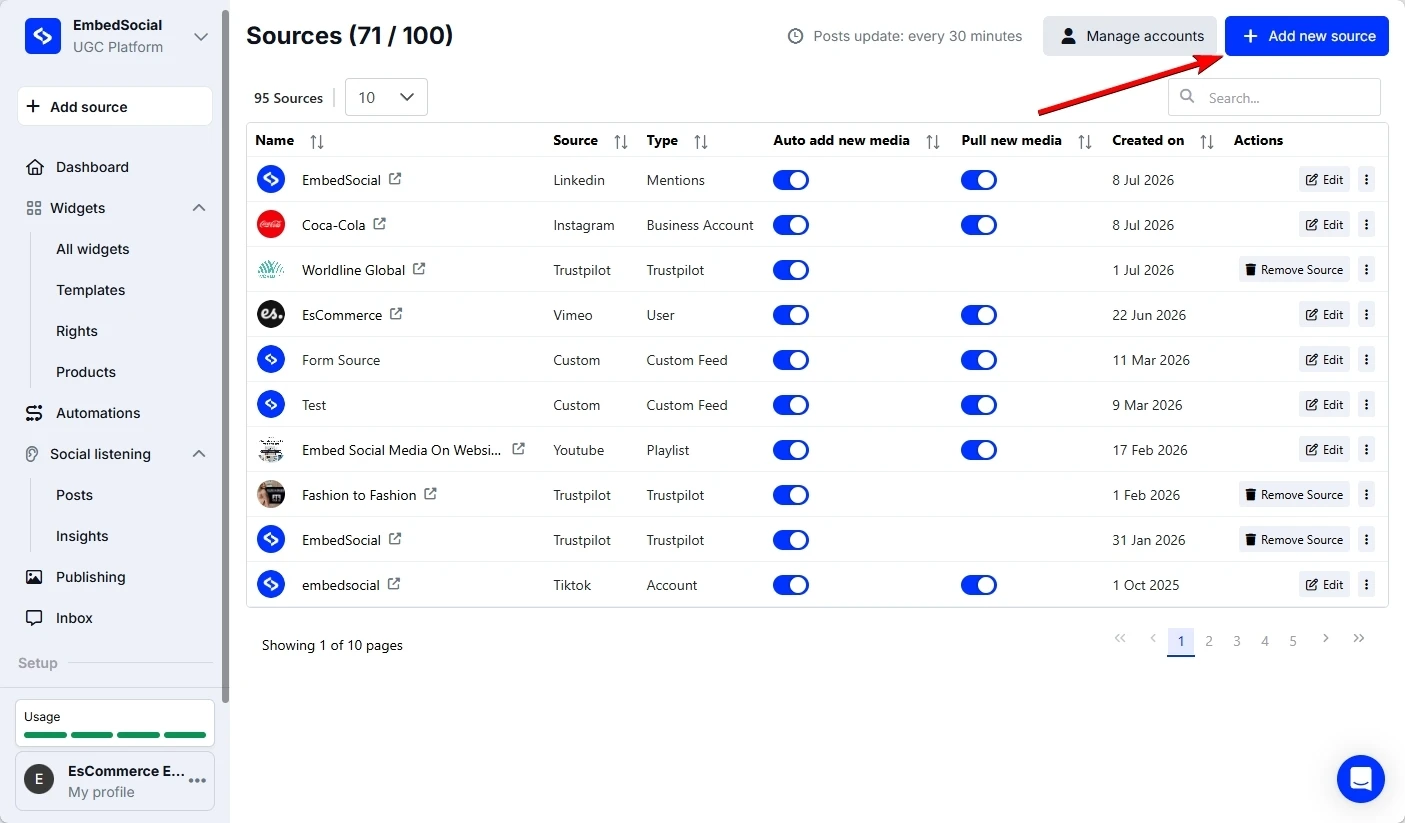Click the Coca-Cola logo avatar
Screen dimensions: 1405x823
[x=271, y=224]
